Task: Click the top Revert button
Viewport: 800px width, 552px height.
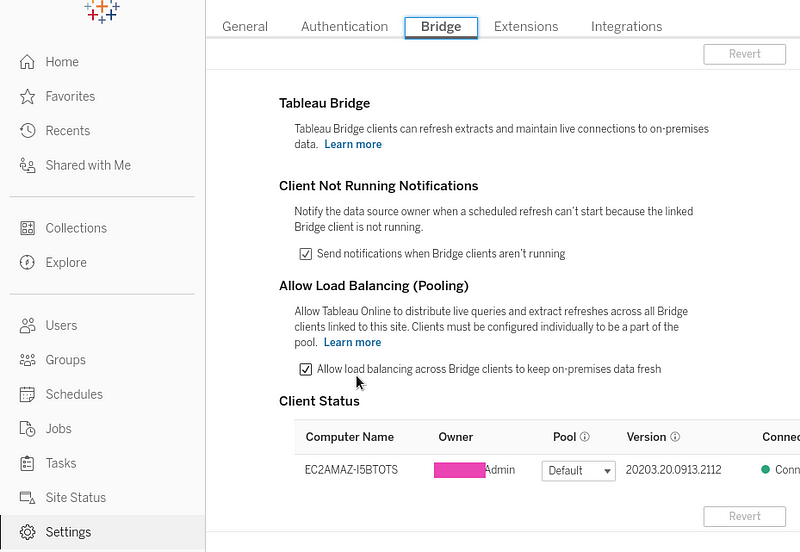Action: 744,54
